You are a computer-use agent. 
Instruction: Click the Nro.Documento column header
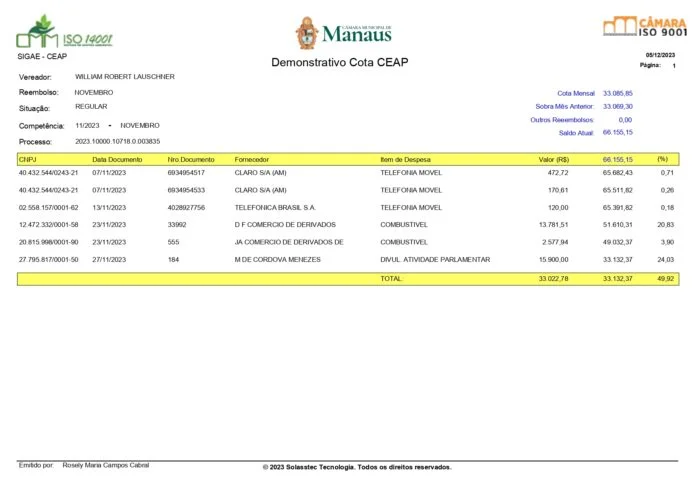(190, 159)
